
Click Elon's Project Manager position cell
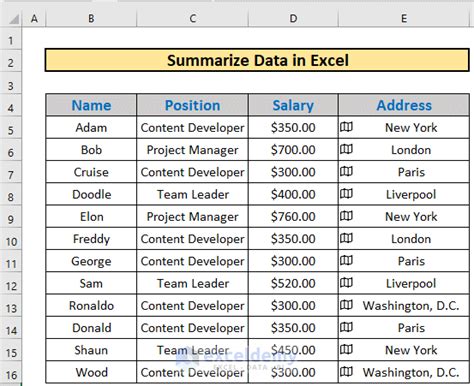[x=192, y=217]
